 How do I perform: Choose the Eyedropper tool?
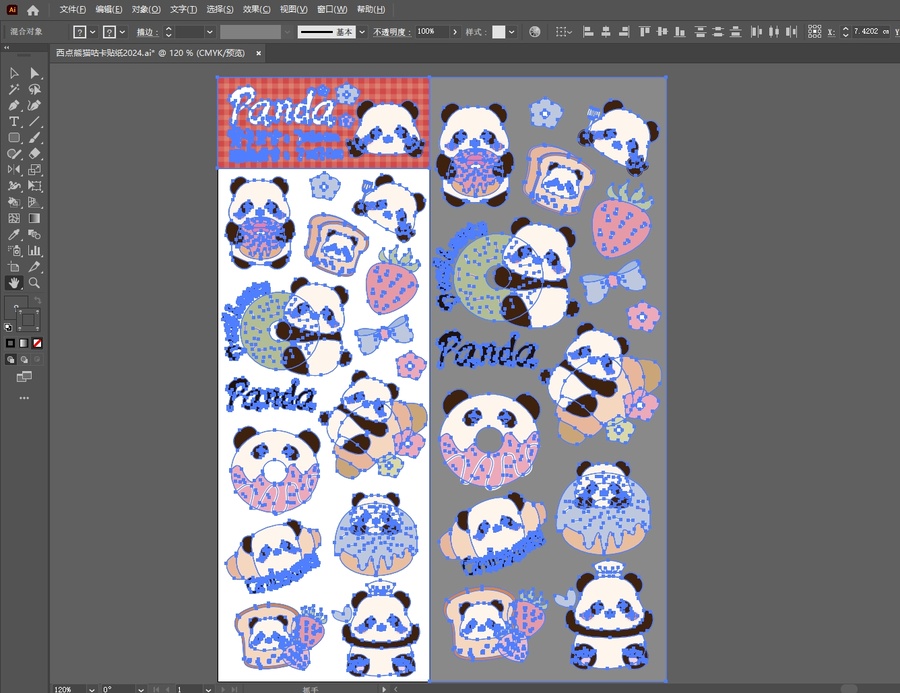pos(14,234)
